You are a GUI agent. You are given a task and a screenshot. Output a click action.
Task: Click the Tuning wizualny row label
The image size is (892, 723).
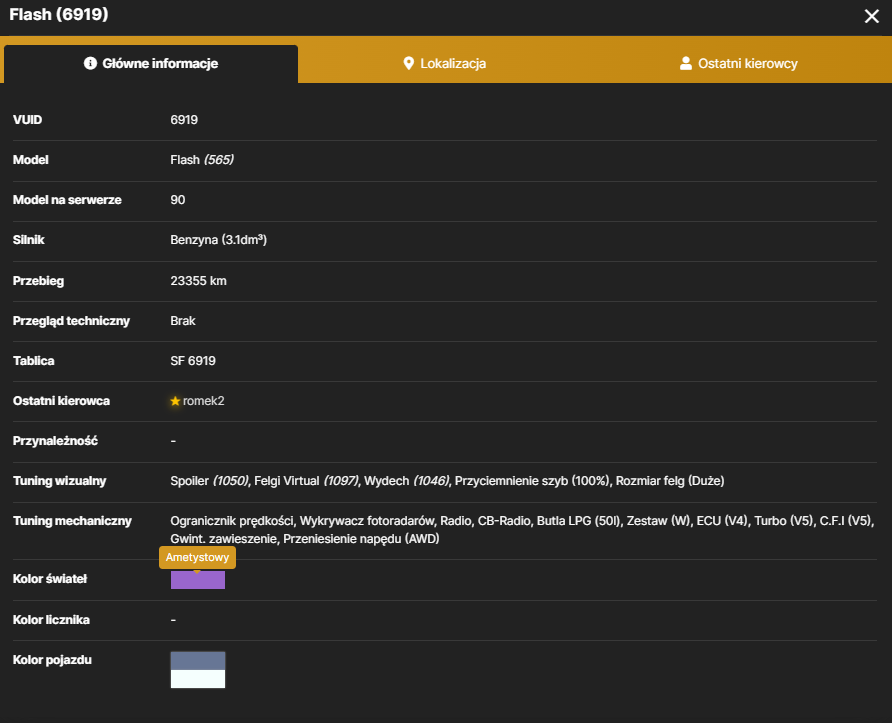(60, 481)
